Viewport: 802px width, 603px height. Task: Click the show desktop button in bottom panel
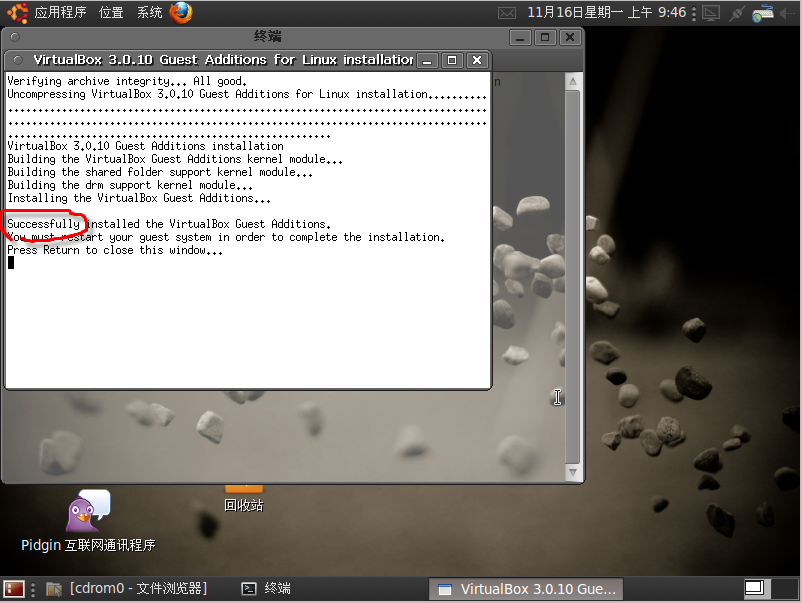point(14,589)
